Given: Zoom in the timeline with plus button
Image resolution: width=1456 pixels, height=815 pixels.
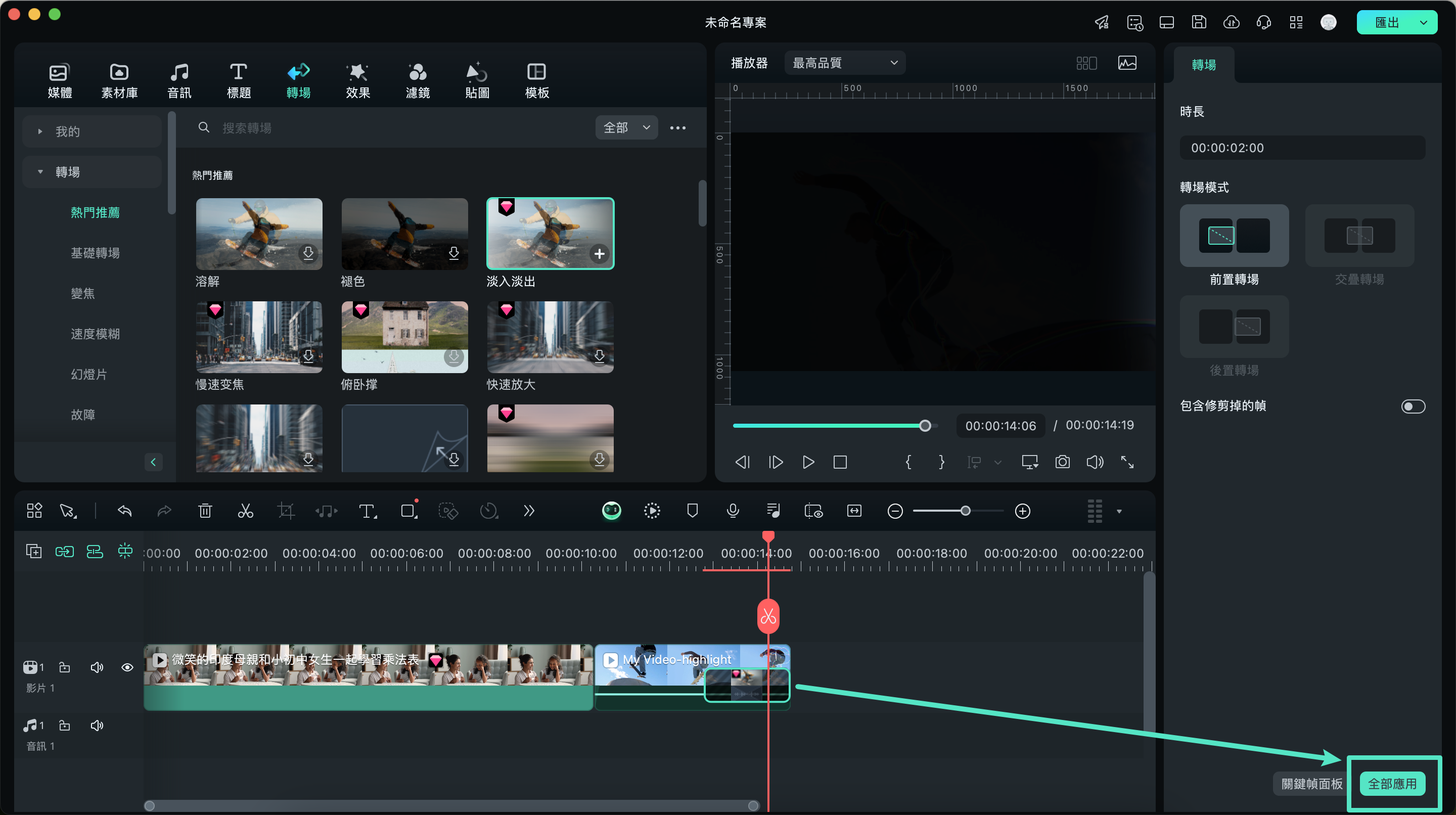Looking at the screenshot, I should (x=1022, y=511).
